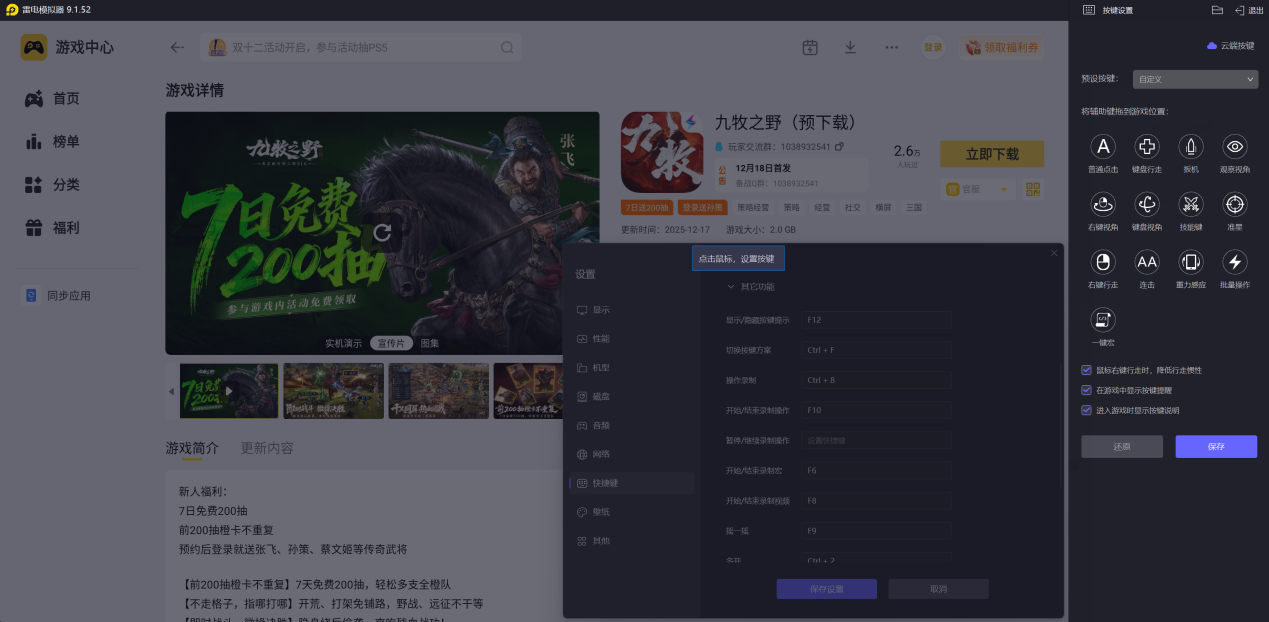Image resolution: width=1269 pixels, height=622 pixels.
Task: Select the 键盘视角 keyboard view icon
Action: 1147,204
